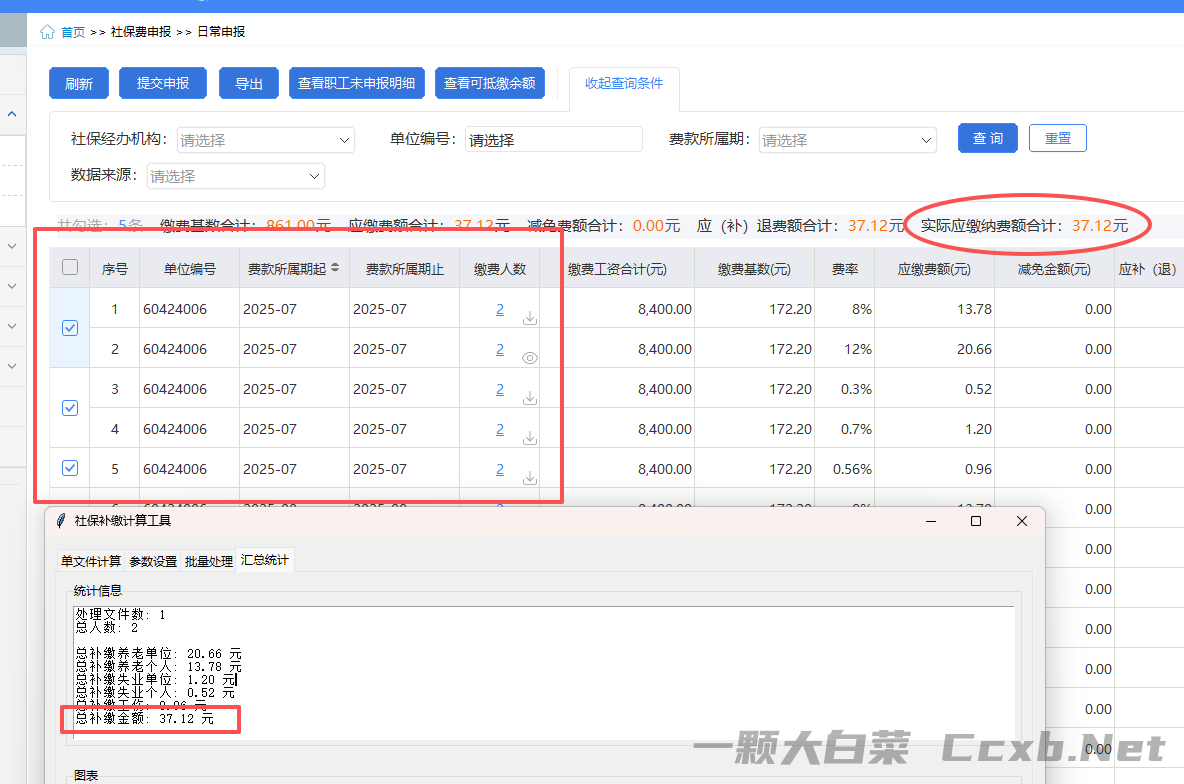Click the feather icon of 社保补缴计算工具

coord(61,521)
